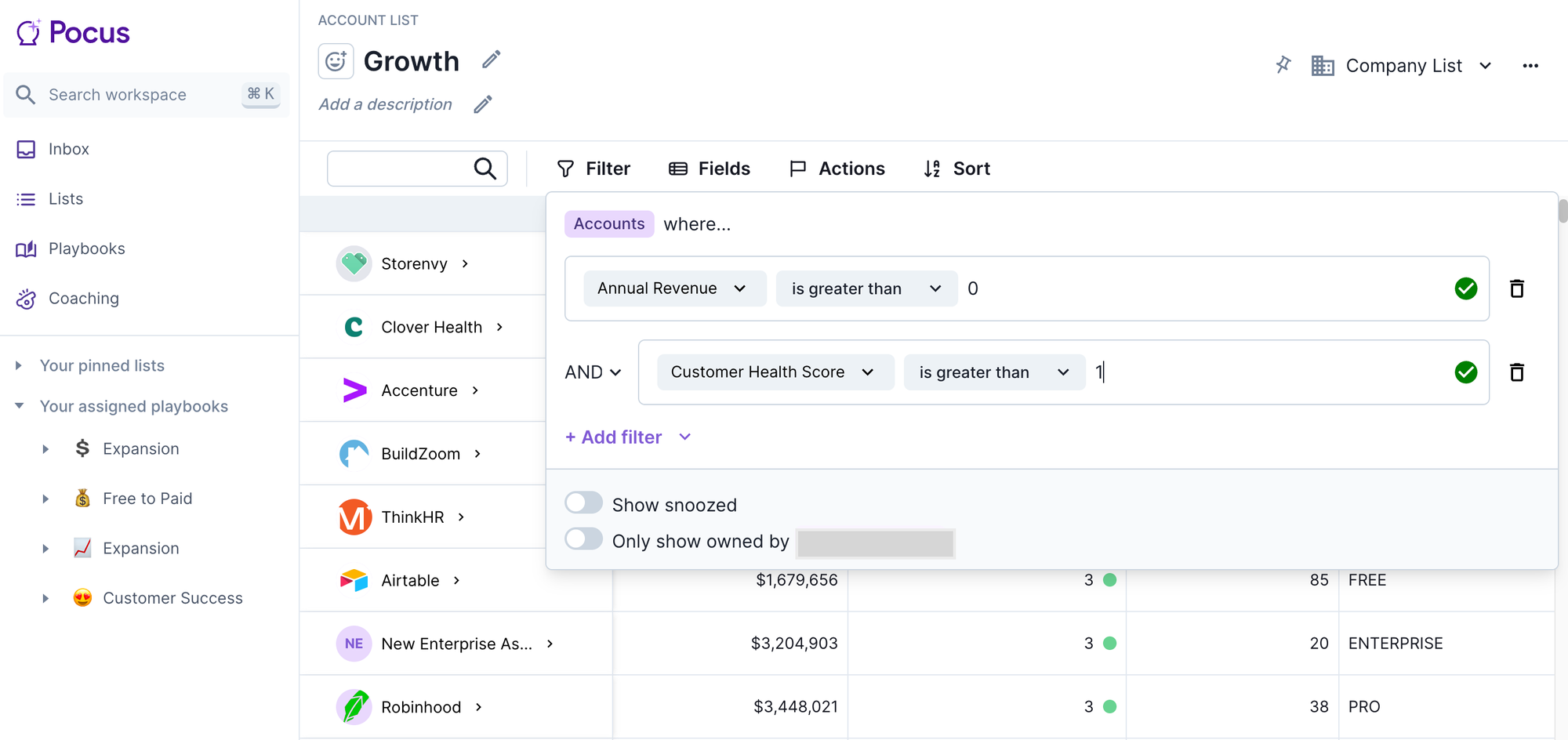Screen dimensions: 1568x740
Task: Pin this list
Action: pos(1283,65)
